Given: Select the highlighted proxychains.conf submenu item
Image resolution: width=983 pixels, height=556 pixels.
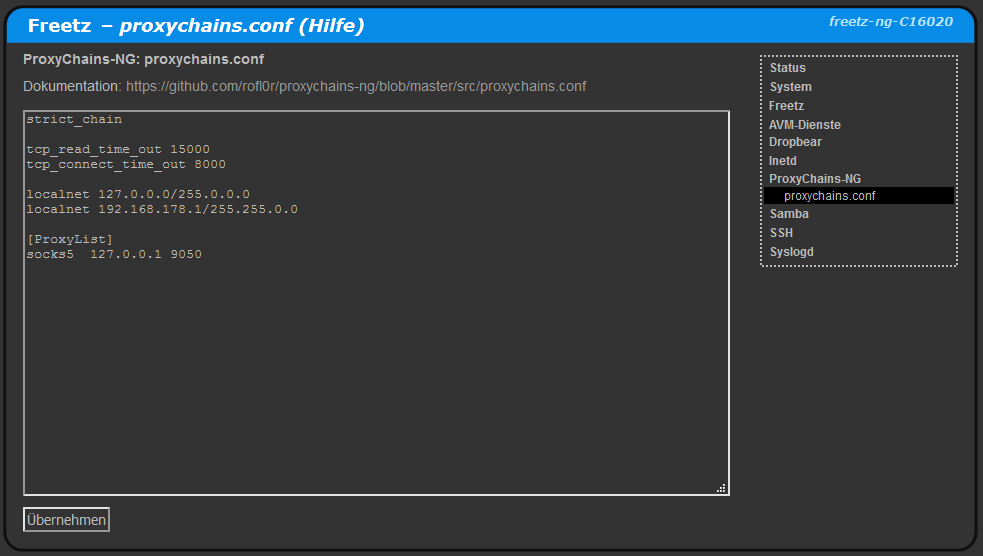Looking at the screenshot, I should point(829,196).
